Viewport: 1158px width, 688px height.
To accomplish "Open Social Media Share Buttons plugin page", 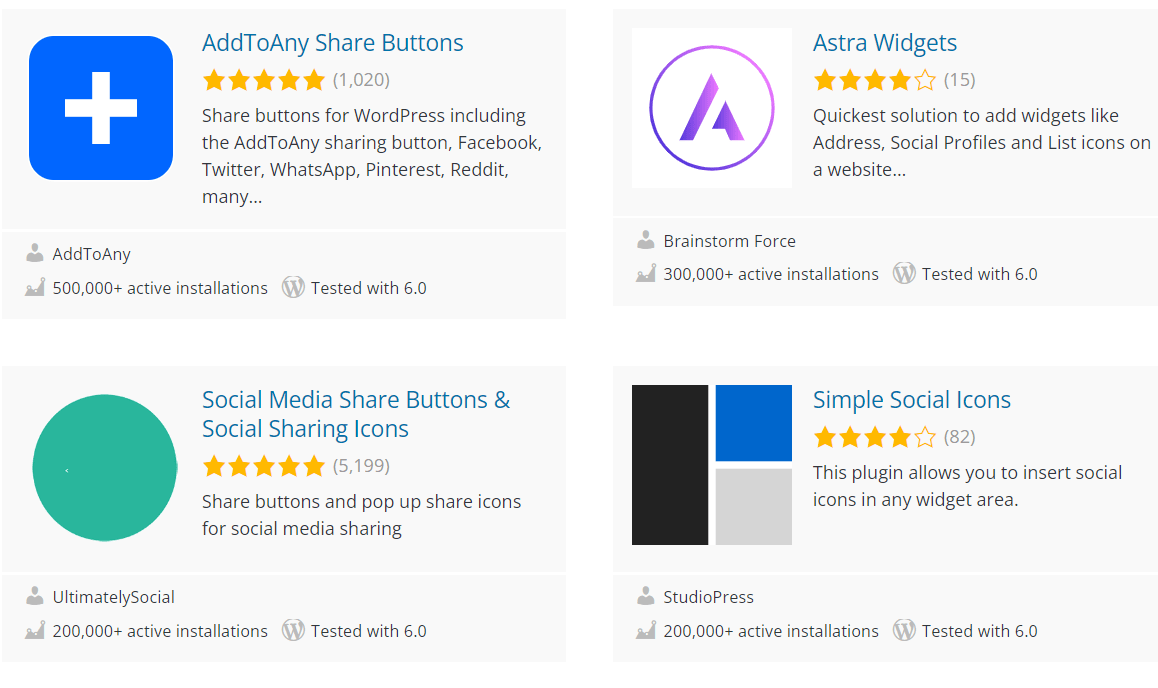I will coord(356,412).
